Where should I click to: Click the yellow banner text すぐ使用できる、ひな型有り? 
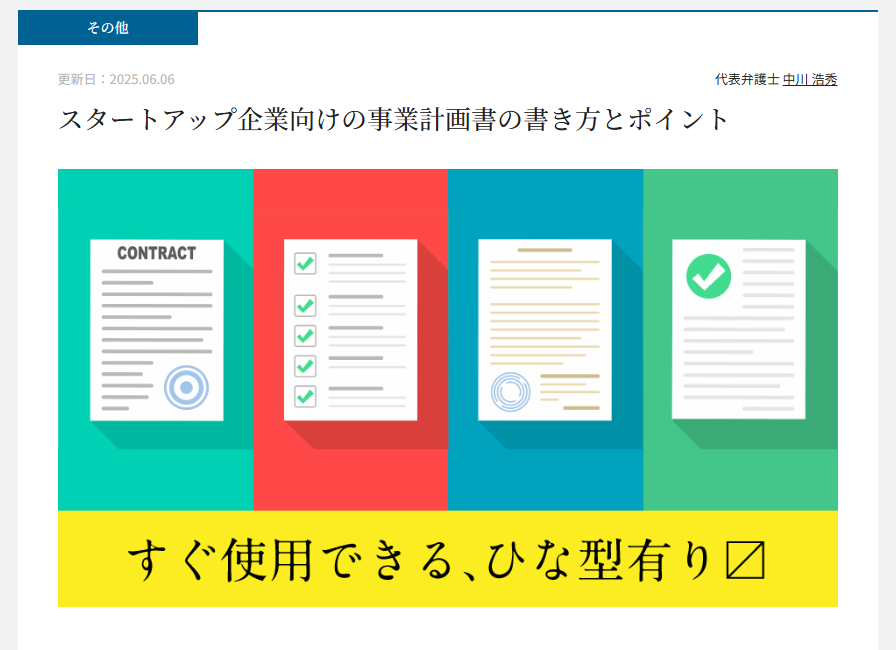point(420,562)
